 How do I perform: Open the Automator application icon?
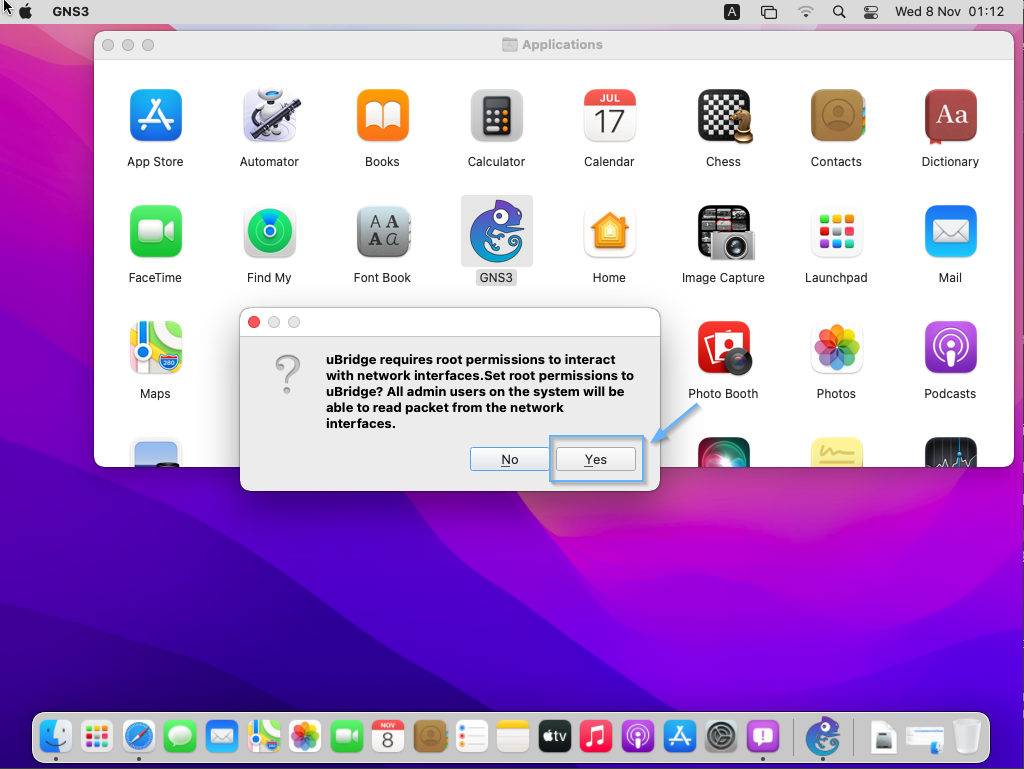[x=269, y=116]
